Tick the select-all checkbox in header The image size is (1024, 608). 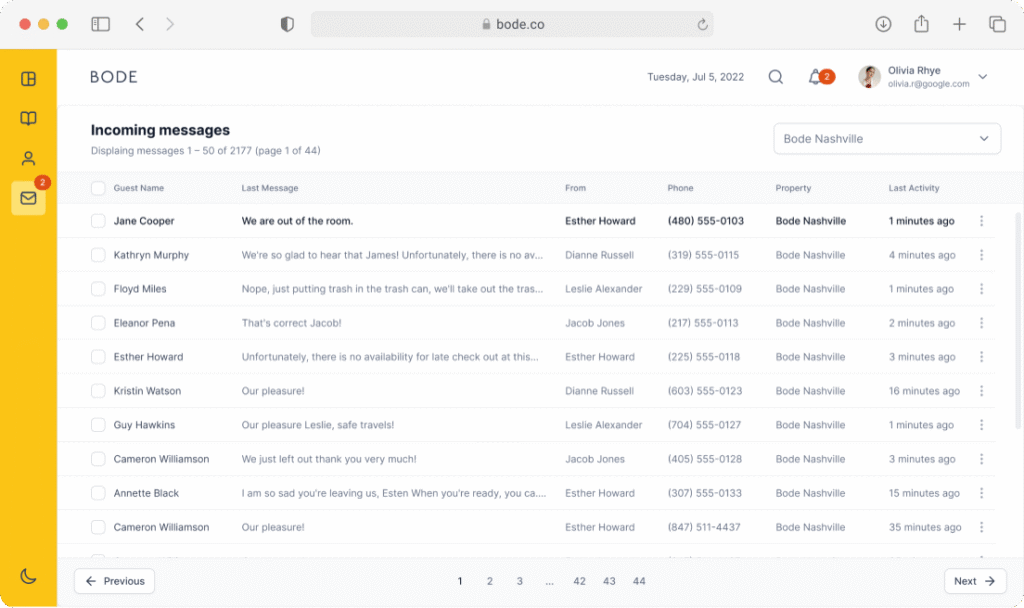pos(98,188)
